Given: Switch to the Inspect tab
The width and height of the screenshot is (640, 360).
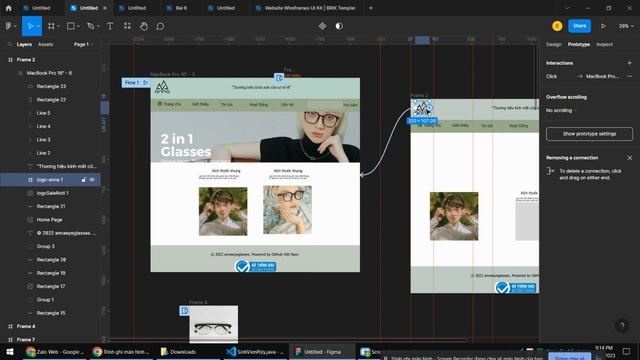Looking at the screenshot, I should 604,44.
